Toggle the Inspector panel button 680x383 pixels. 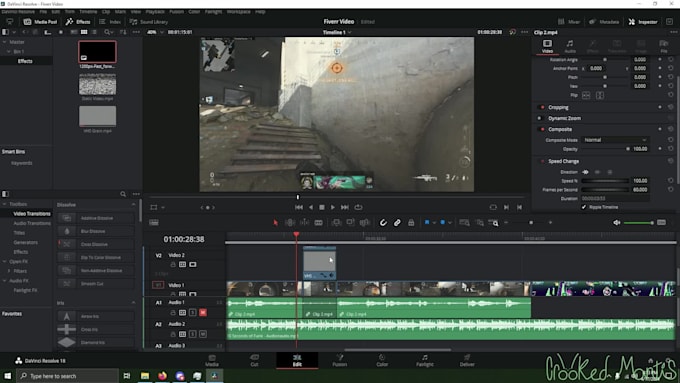pyautogui.click(x=643, y=22)
